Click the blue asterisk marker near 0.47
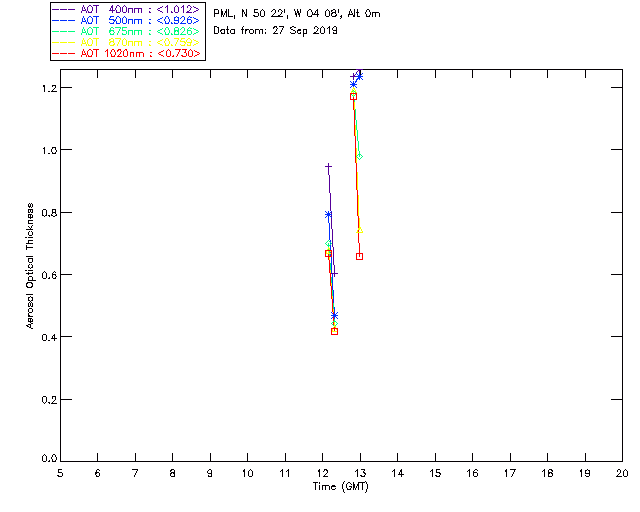Viewport: 640px width, 512px height. pyautogui.click(x=334, y=316)
